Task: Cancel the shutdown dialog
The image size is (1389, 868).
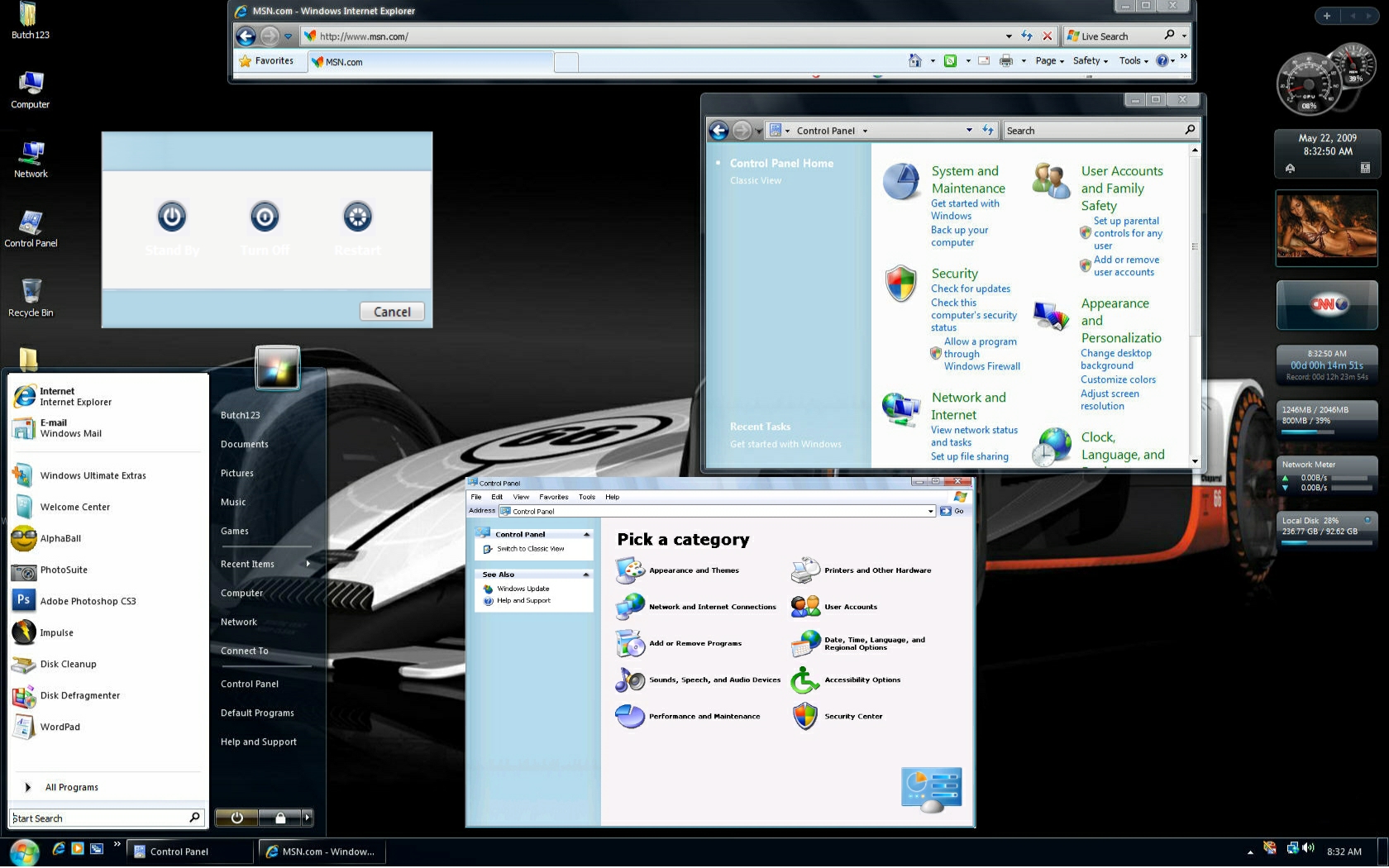Action: (392, 312)
